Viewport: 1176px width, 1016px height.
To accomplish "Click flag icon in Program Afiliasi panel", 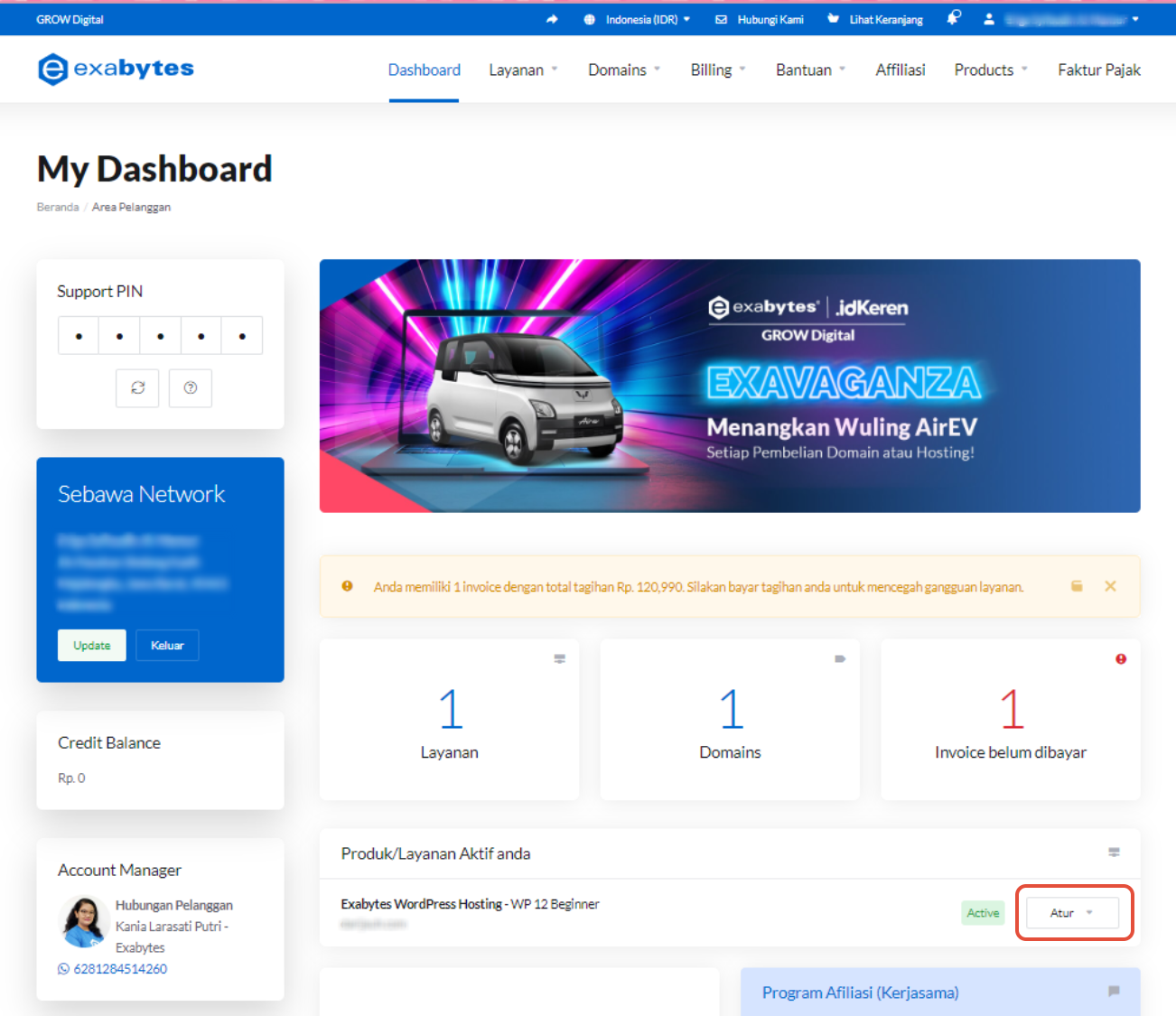I will pos(1114,992).
